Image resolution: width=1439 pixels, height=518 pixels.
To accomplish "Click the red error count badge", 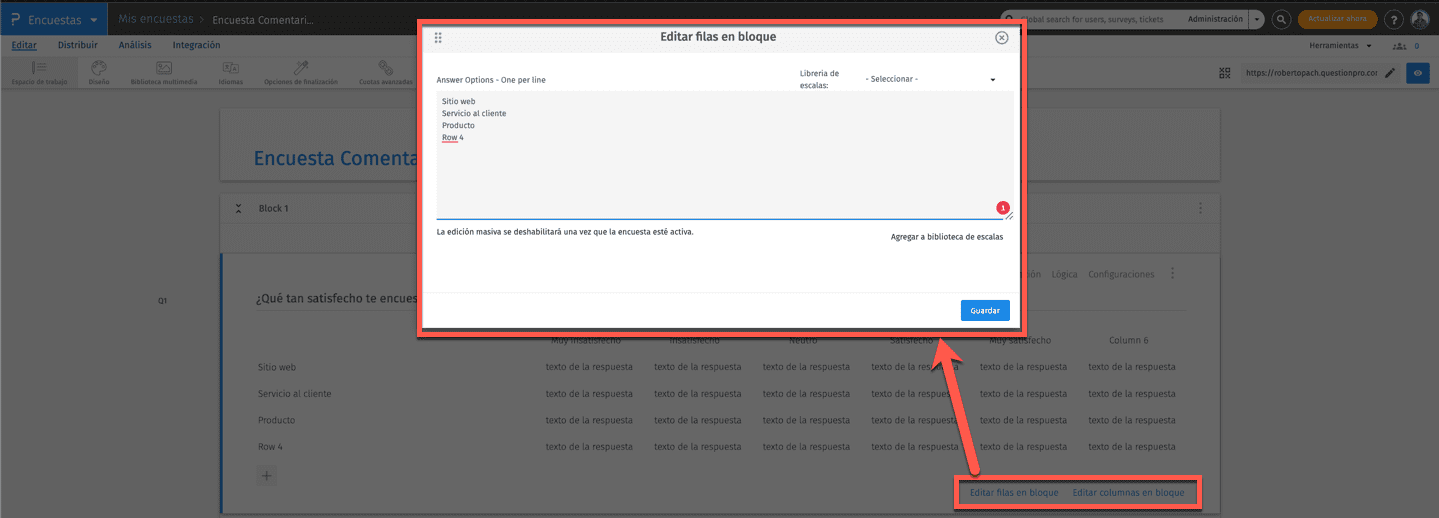I will tap(1002, 208).
